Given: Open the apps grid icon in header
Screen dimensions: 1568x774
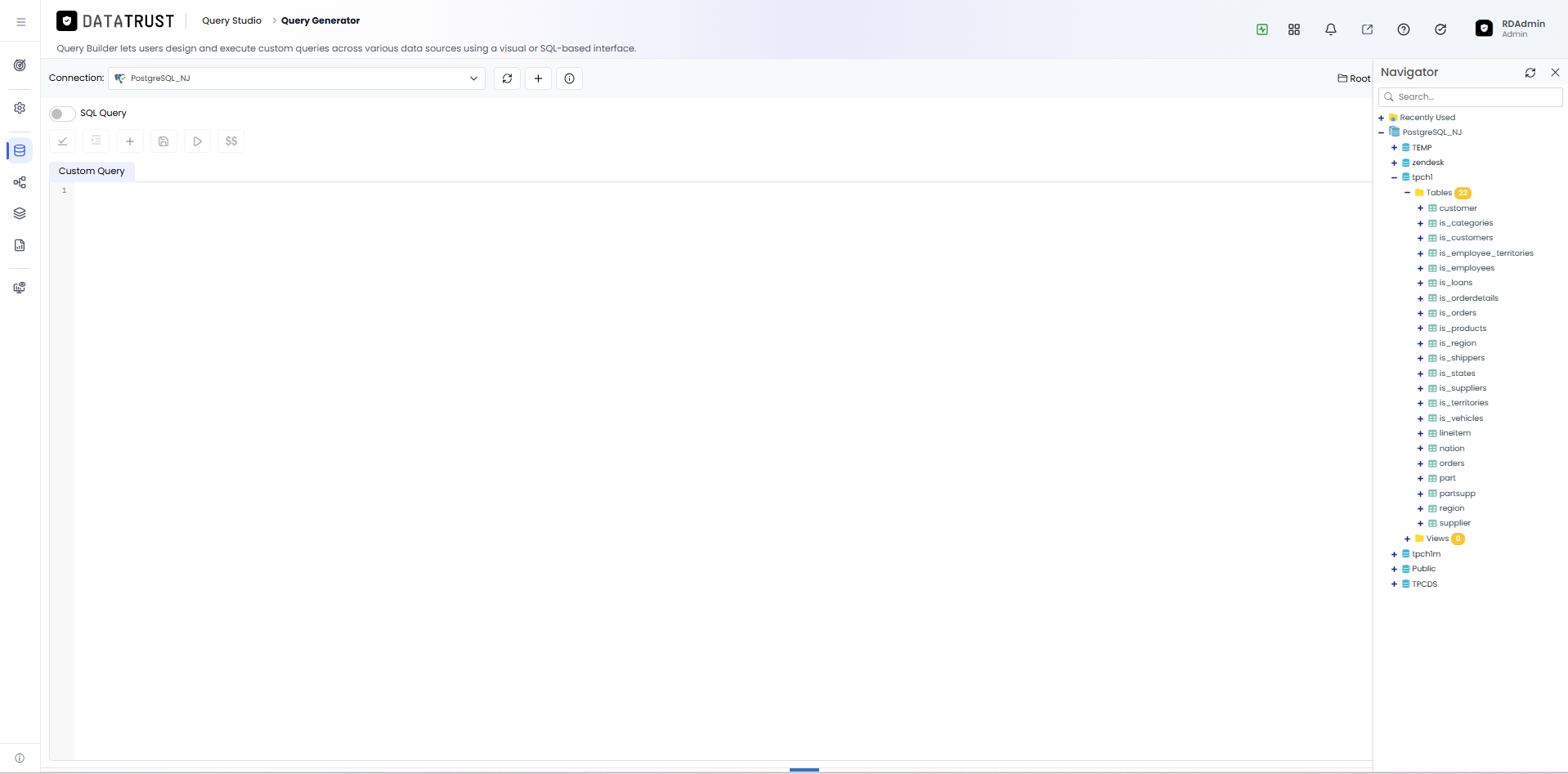Looking at the screenshot, I should (1294, 29).
